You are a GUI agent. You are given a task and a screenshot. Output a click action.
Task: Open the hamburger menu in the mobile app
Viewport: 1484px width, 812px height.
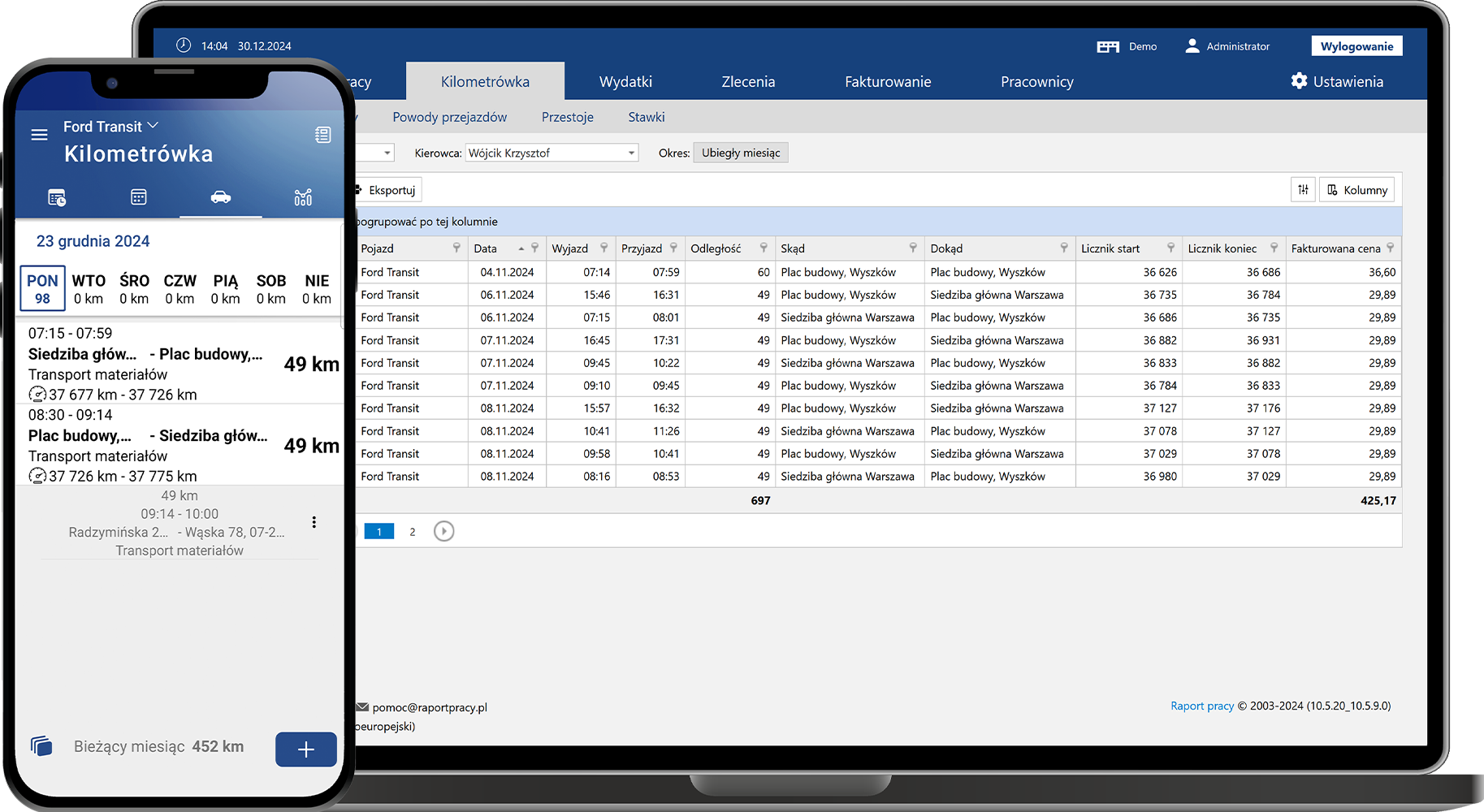tap(39, 135)
